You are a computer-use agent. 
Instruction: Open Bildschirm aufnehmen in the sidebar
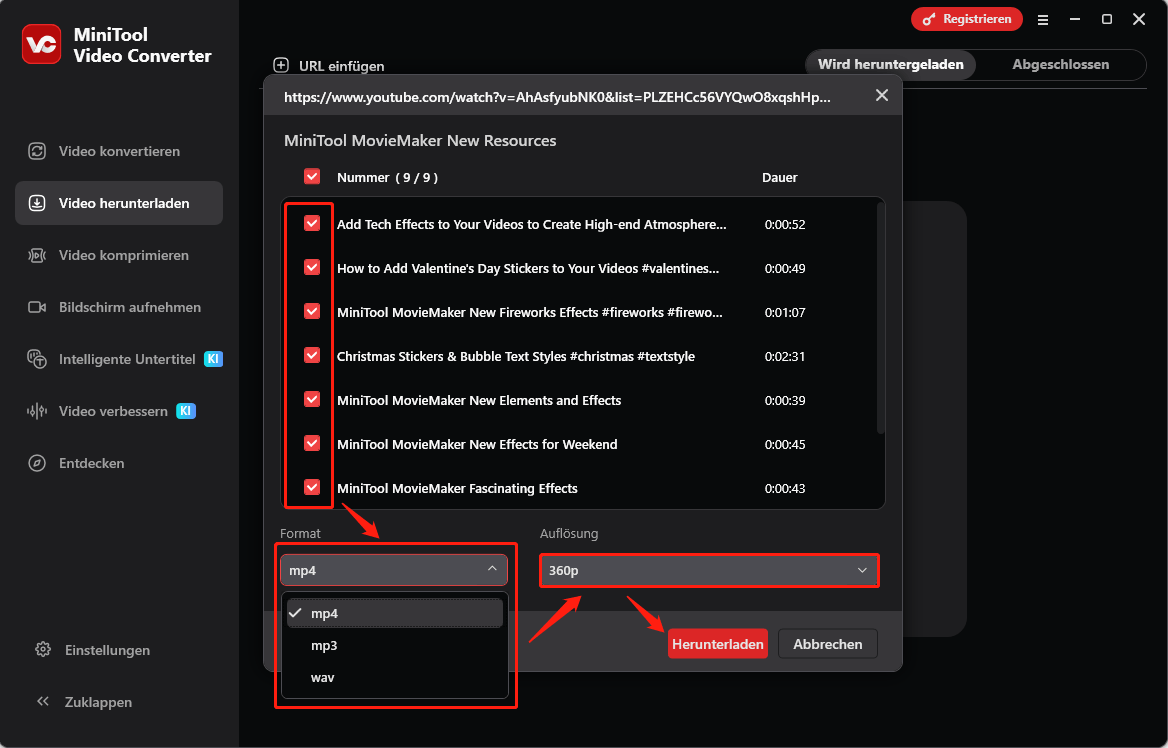pyautogui.click(x=119, y=307)
